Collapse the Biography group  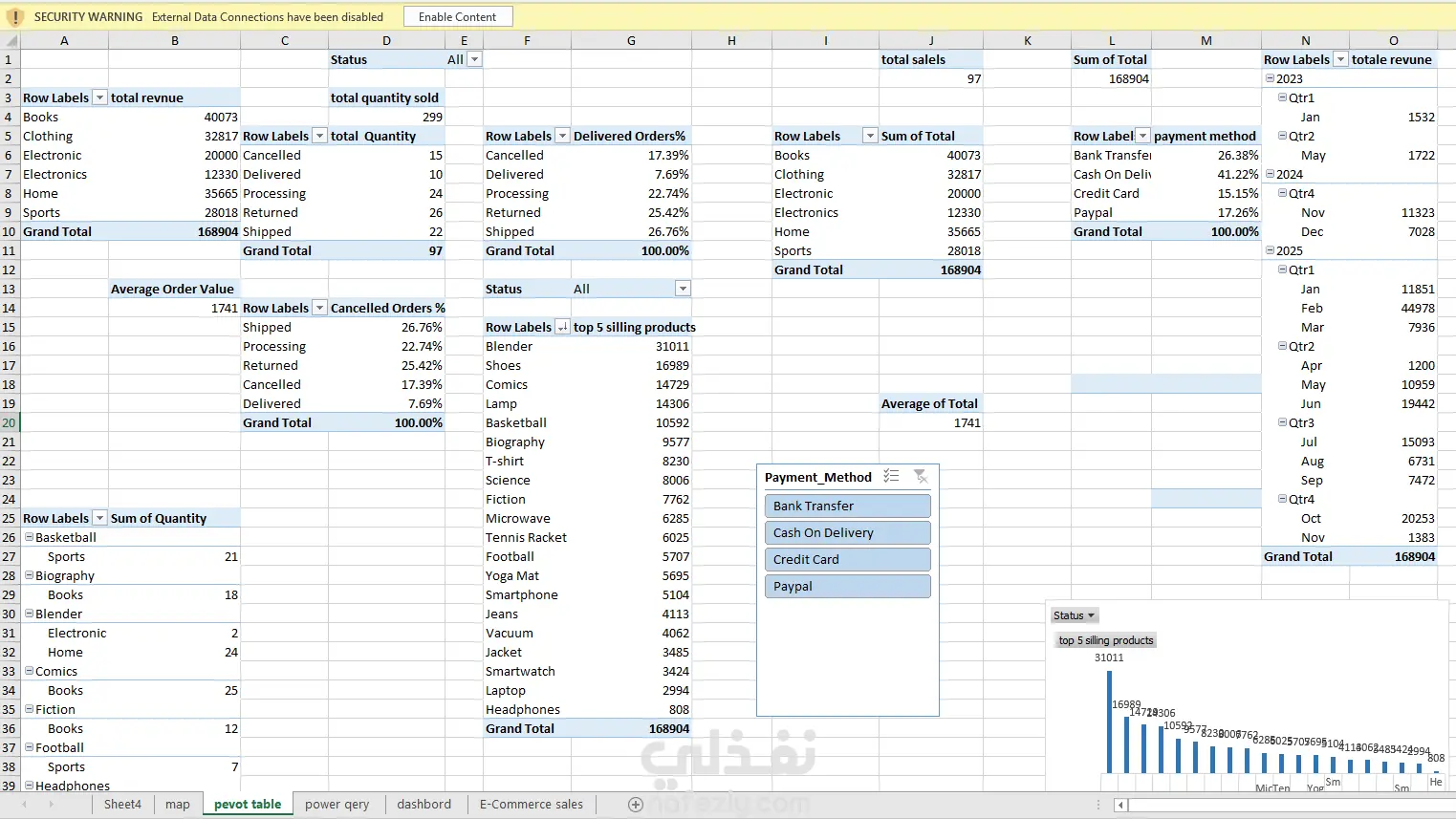[29, 575]
